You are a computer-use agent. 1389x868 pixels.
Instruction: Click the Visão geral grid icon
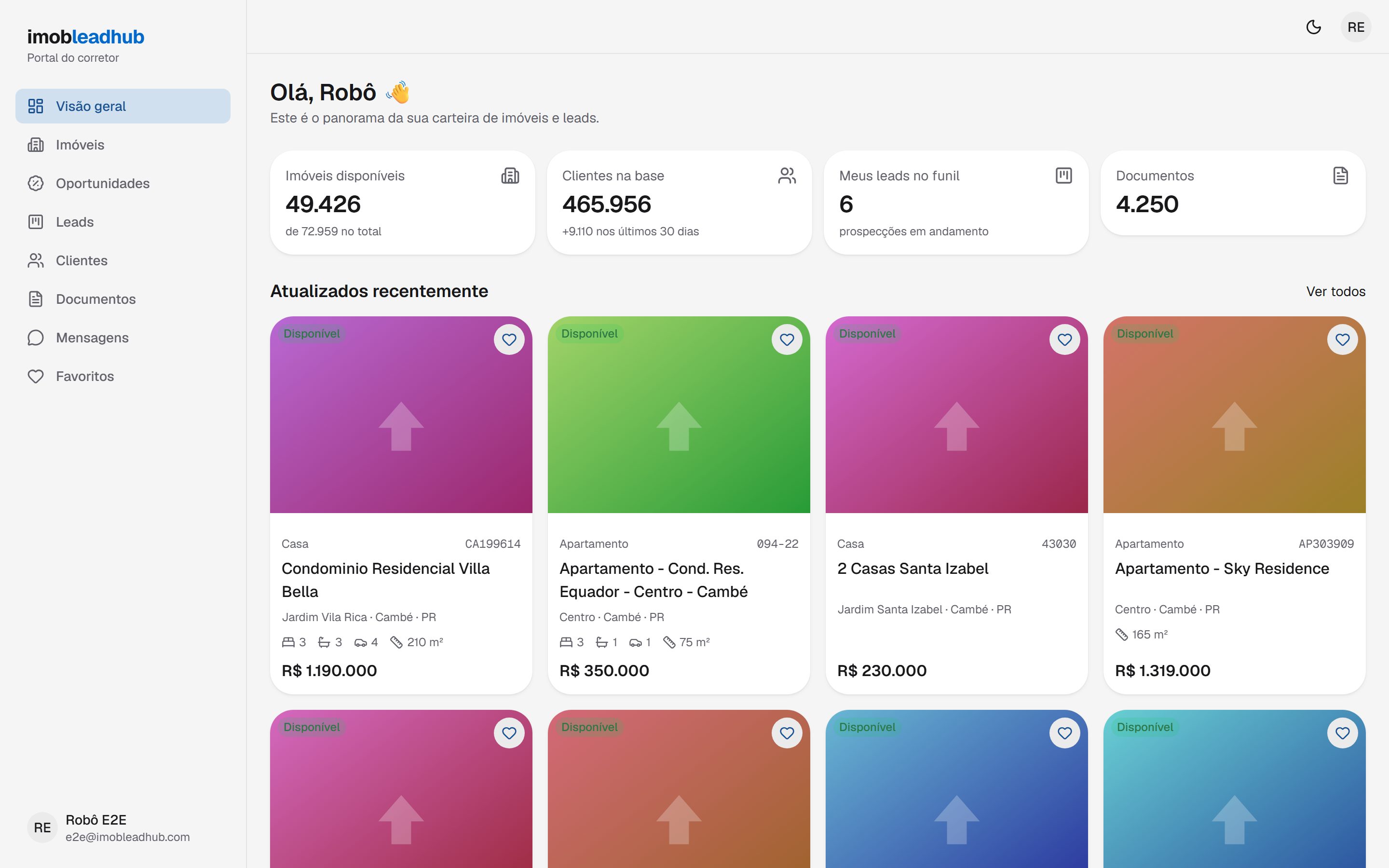(36, 106)
